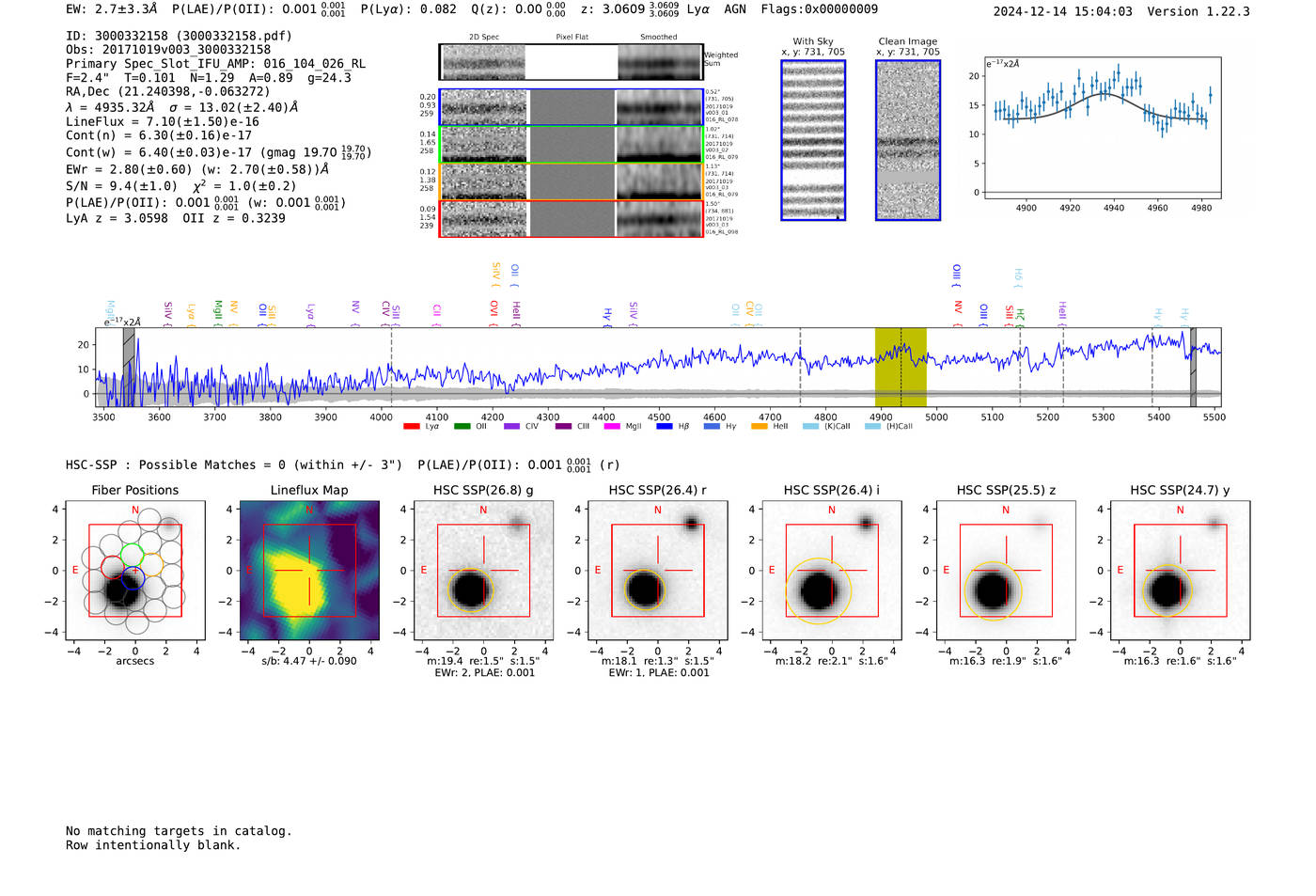Open the Lineflux Map image

pos(309,571)
